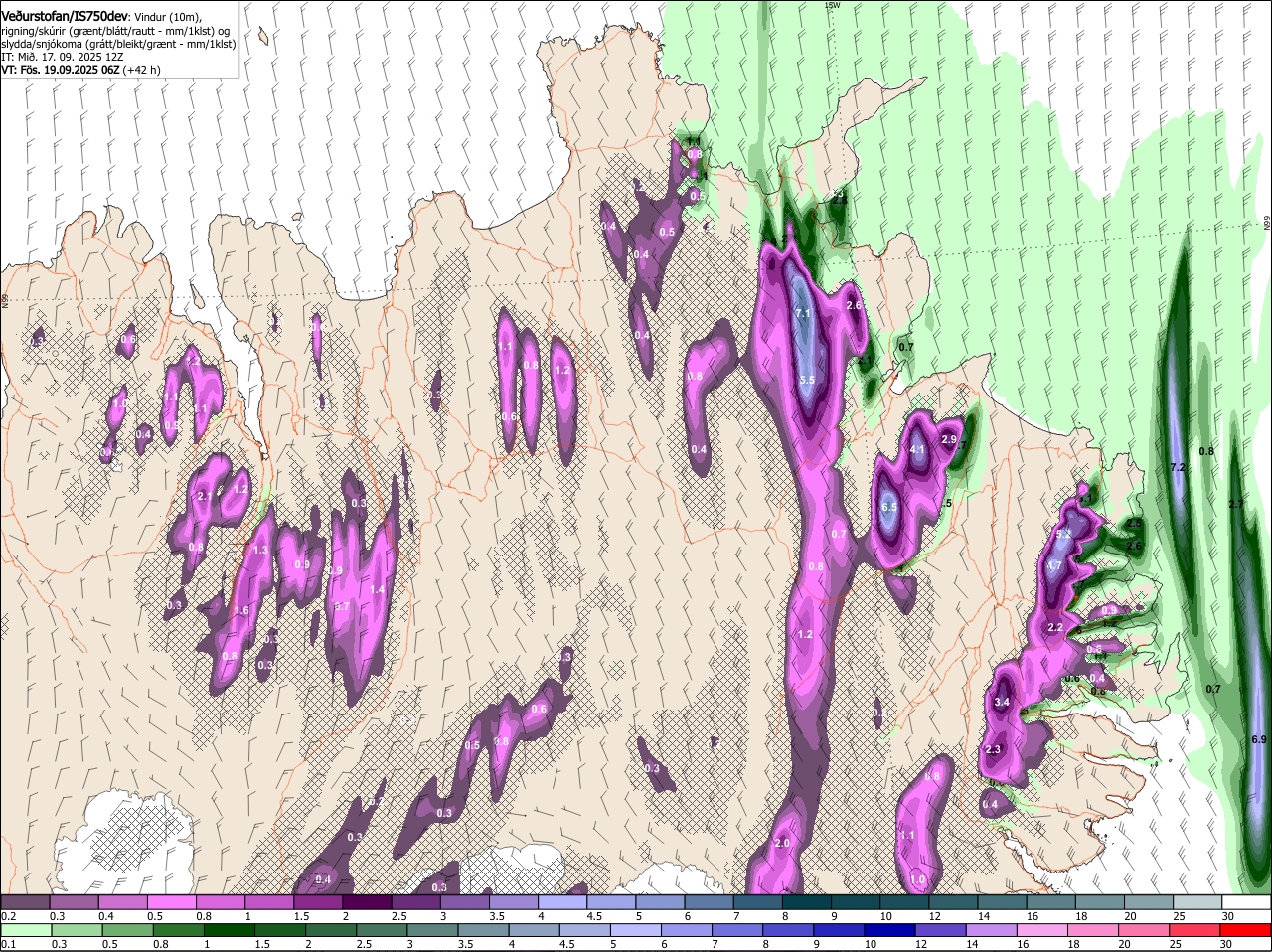Click bright pink swatch between 0.5 and 0.8, upper legend
The image size is (1272, 952).
(171, 902)
